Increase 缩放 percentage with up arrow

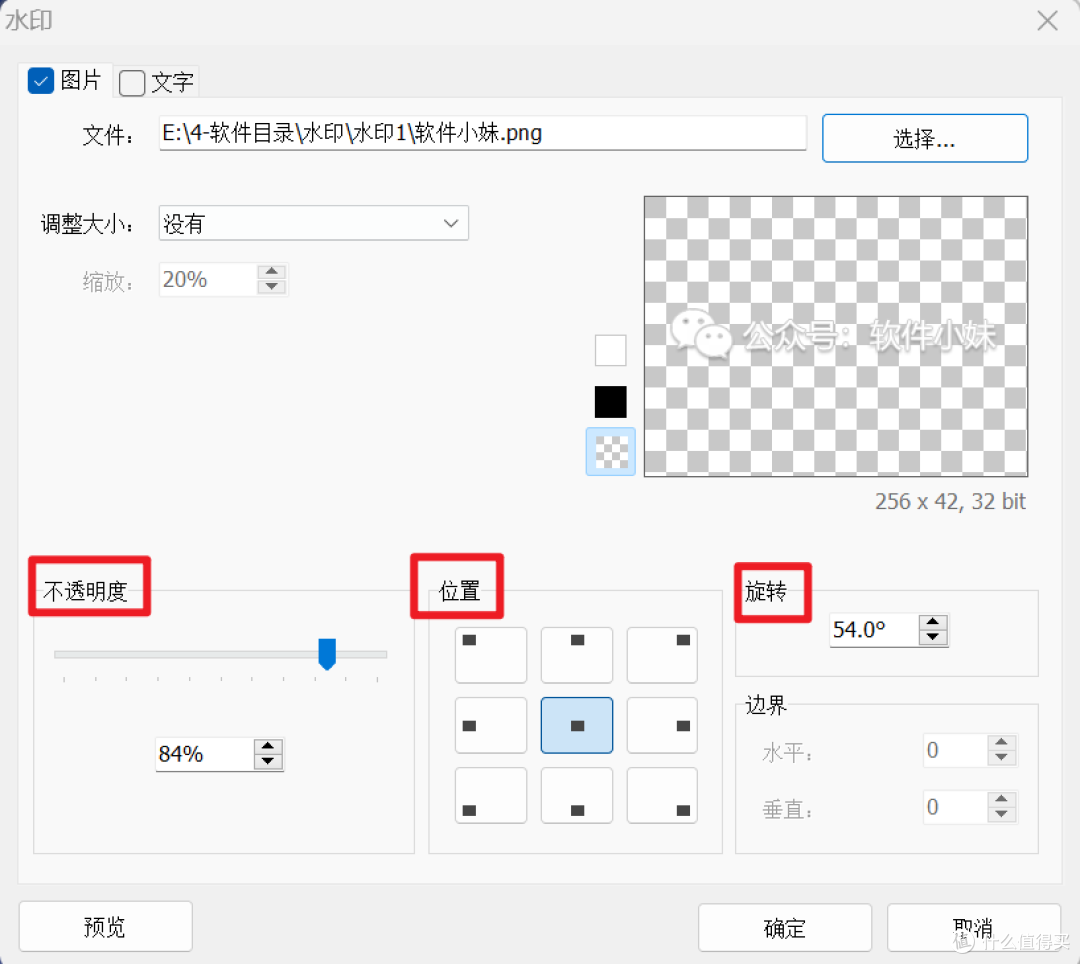pos(272,271)
